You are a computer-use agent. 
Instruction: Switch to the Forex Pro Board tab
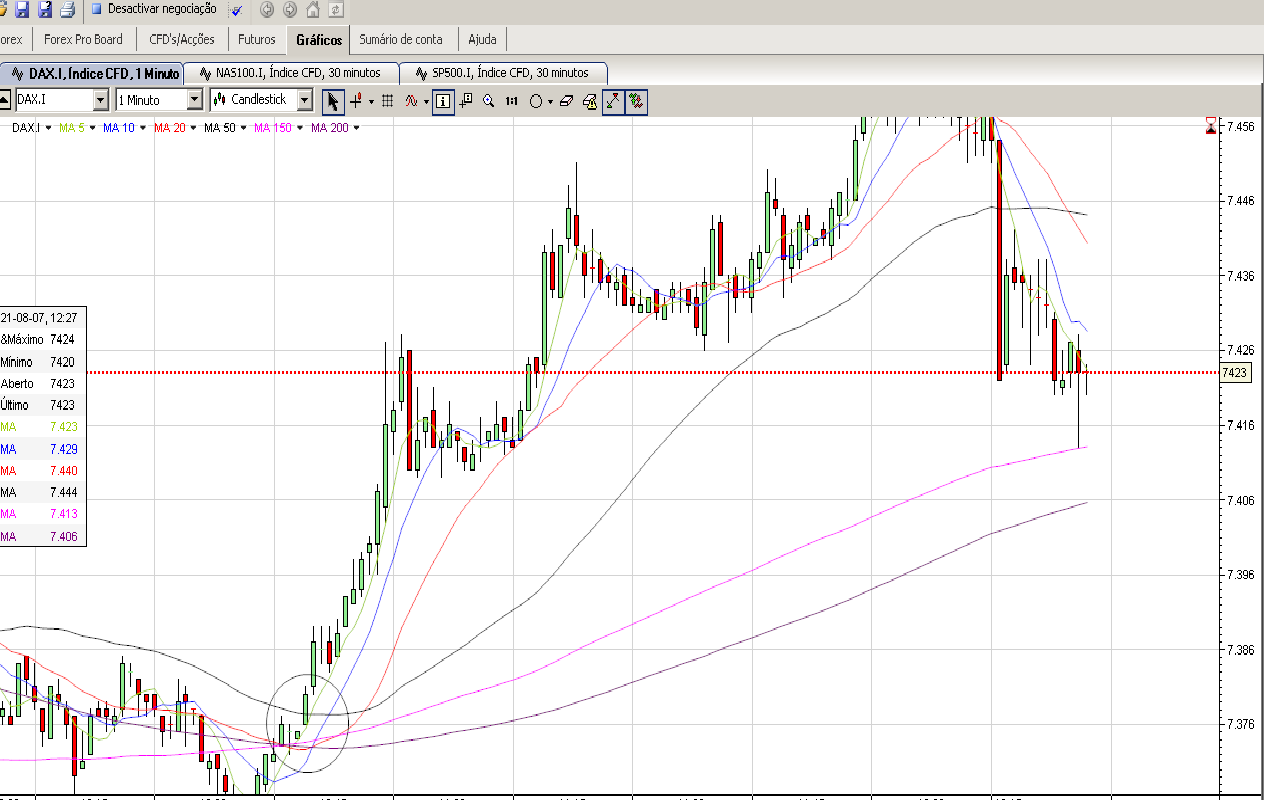coord(84,39)
